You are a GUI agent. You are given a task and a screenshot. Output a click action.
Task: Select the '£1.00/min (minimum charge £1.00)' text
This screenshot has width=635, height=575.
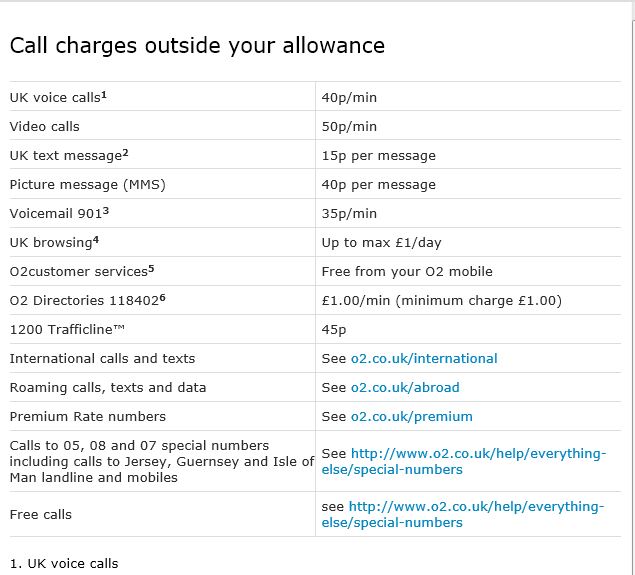[x=441, y=301]
